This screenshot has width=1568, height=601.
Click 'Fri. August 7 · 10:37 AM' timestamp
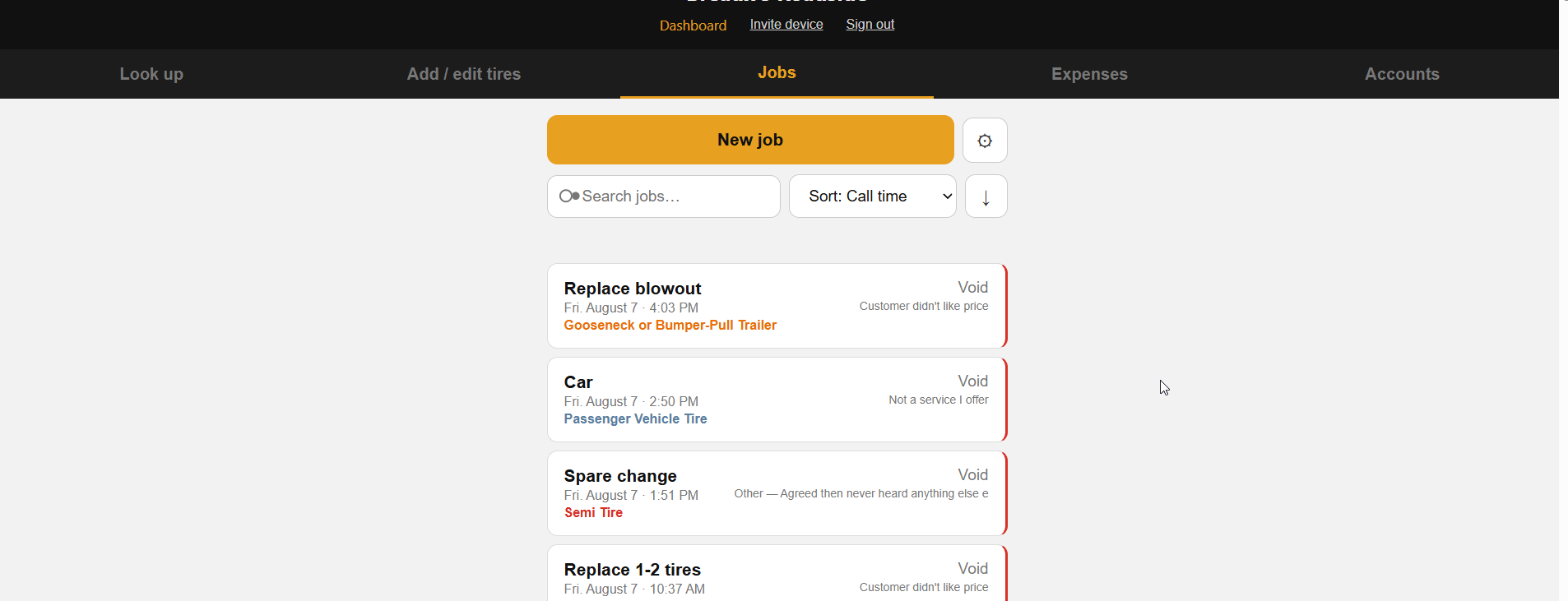click(x=634, y=589)
